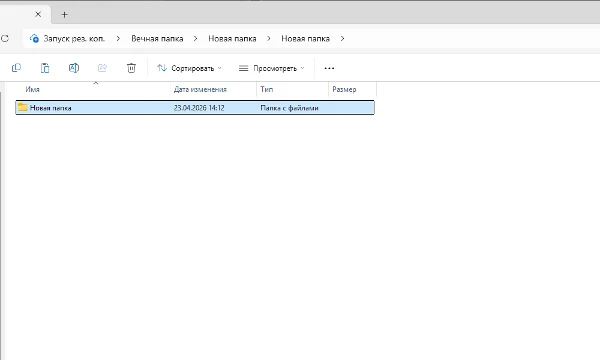Expand chevron after Вечная папка

(196, 38)
